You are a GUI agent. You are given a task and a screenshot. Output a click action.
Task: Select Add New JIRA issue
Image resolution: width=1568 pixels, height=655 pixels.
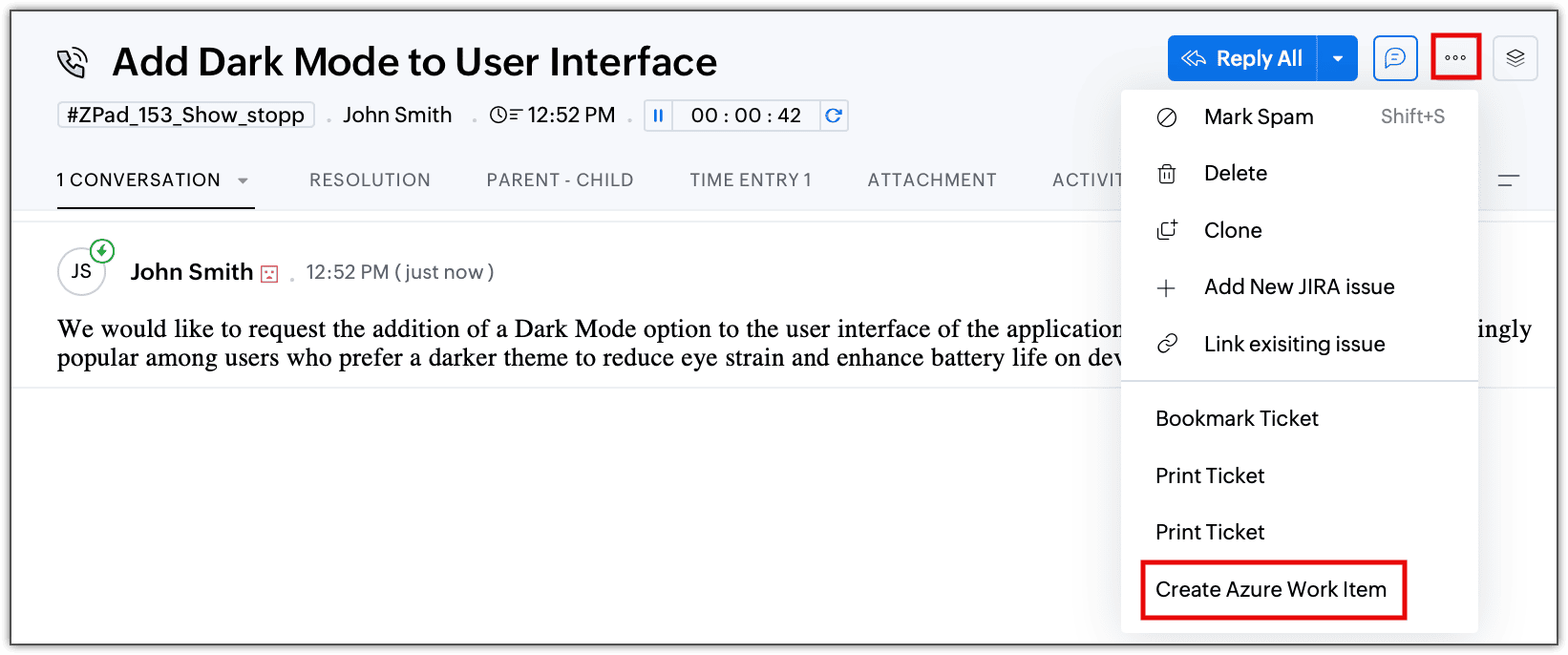click(x=1299, y=287)
